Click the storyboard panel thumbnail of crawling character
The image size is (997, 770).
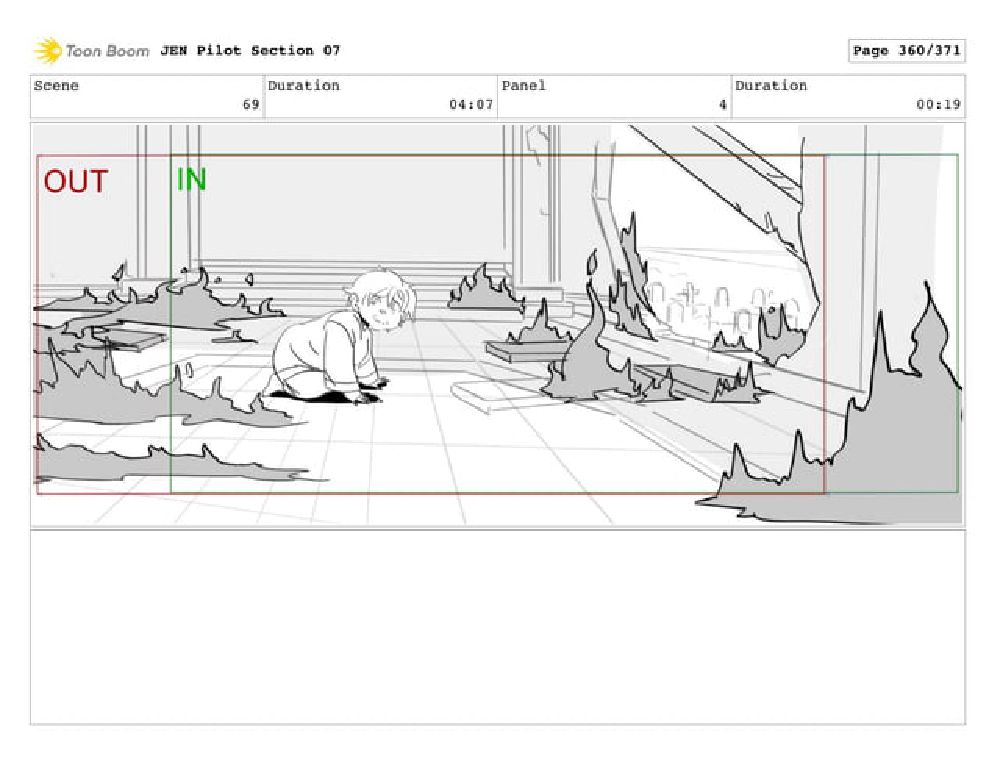click(x=497, y=324)
